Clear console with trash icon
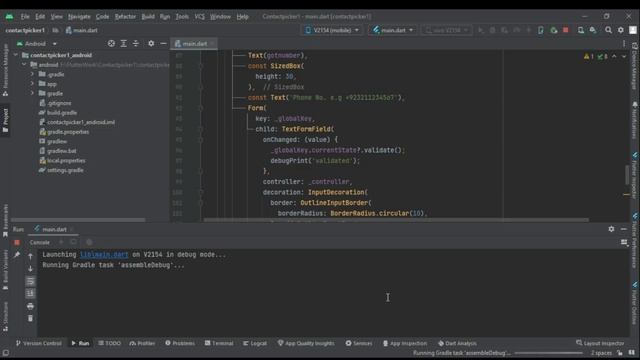 [x=30, y=318]
